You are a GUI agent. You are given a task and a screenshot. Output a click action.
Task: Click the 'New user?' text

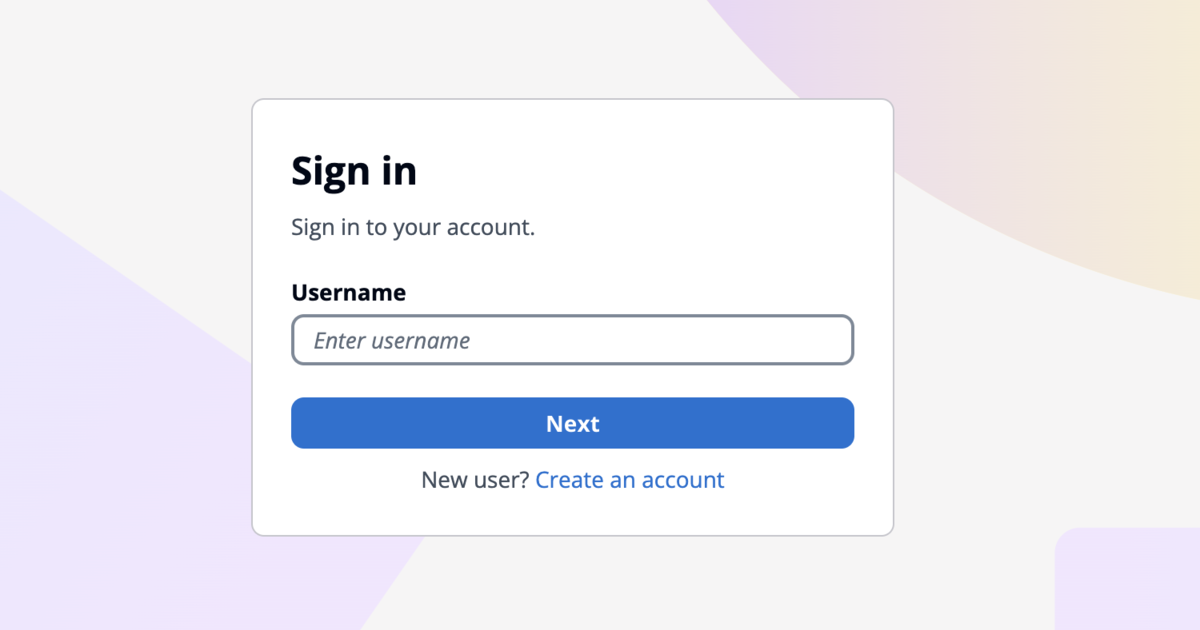coord(475,480)
